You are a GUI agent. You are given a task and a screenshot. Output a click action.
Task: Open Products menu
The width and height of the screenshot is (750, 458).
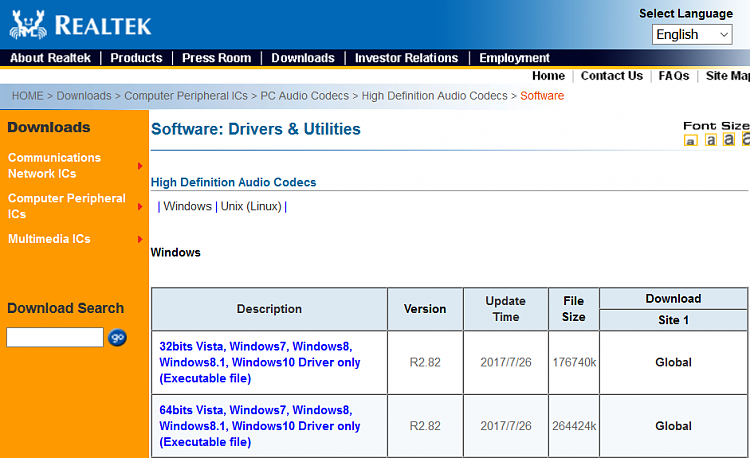point(136,58)
